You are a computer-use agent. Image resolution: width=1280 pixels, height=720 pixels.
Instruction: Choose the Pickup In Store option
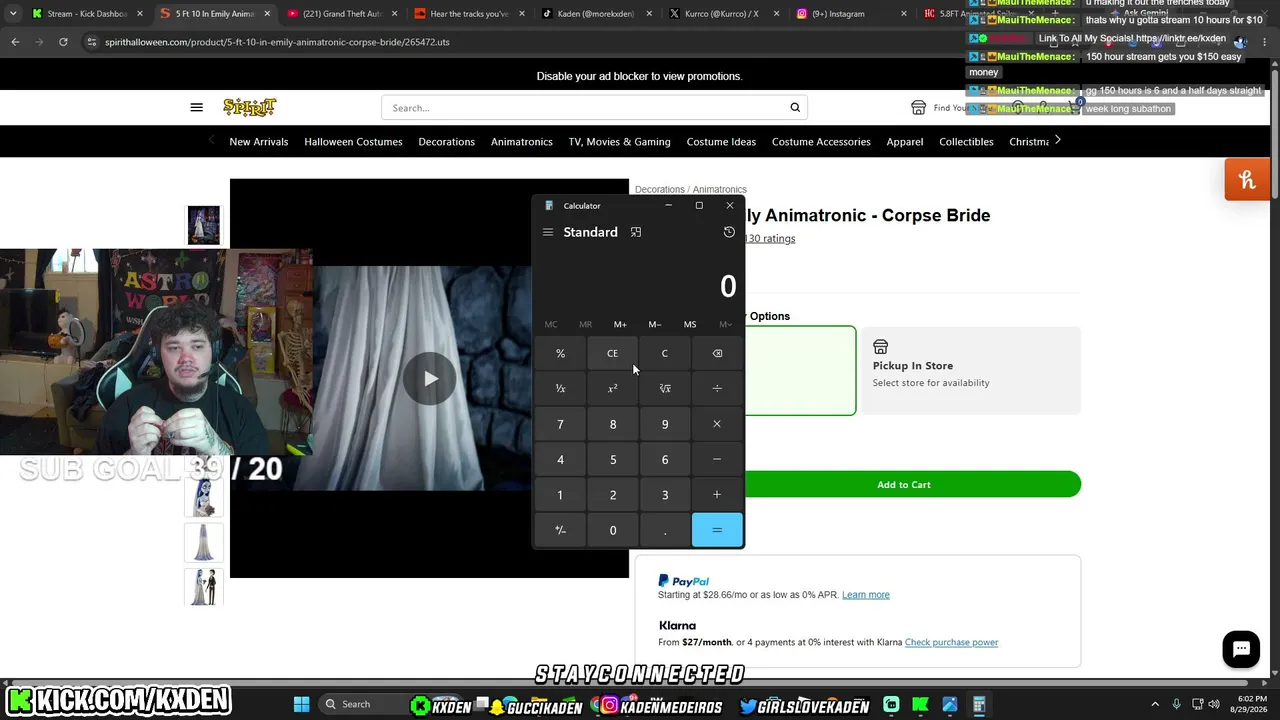coord(970,370)
